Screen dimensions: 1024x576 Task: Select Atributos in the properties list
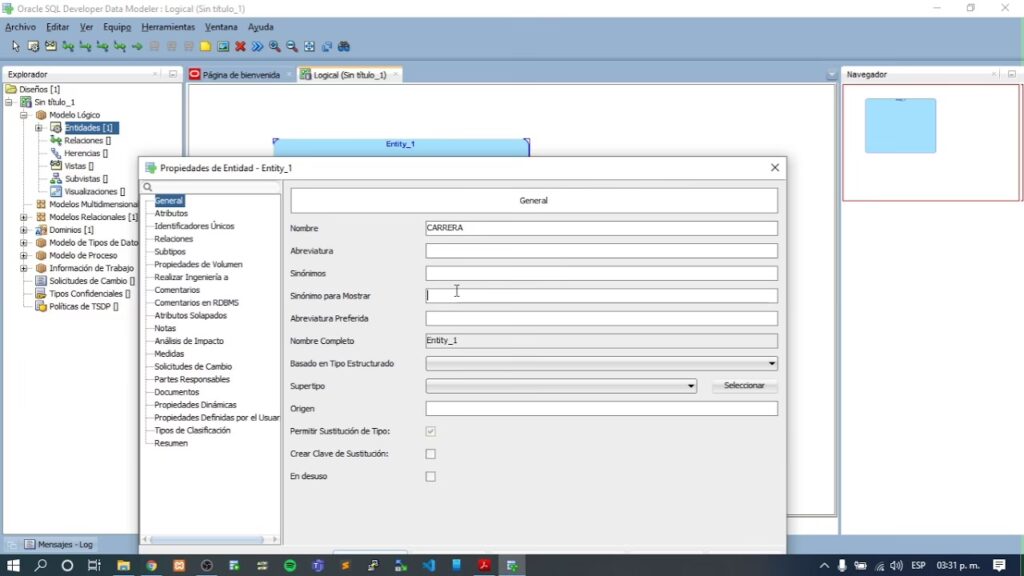171,213
